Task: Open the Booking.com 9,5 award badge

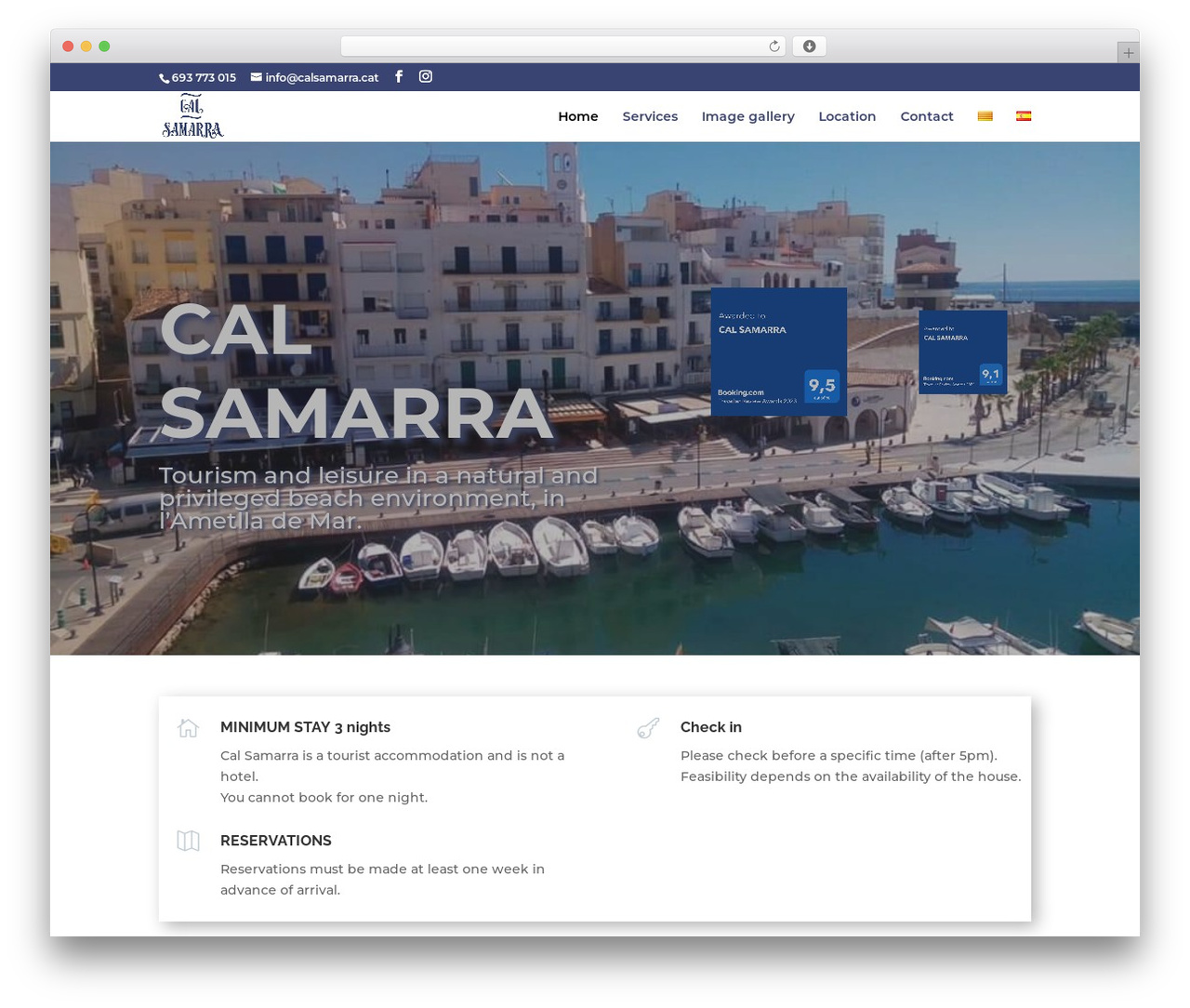Action: [x=779, y=351]
